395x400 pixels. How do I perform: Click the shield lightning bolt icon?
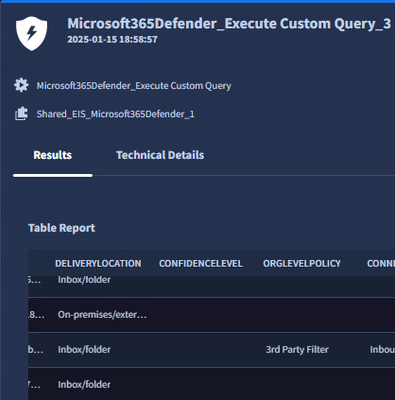pyautogui.click(x=31, y=33)
